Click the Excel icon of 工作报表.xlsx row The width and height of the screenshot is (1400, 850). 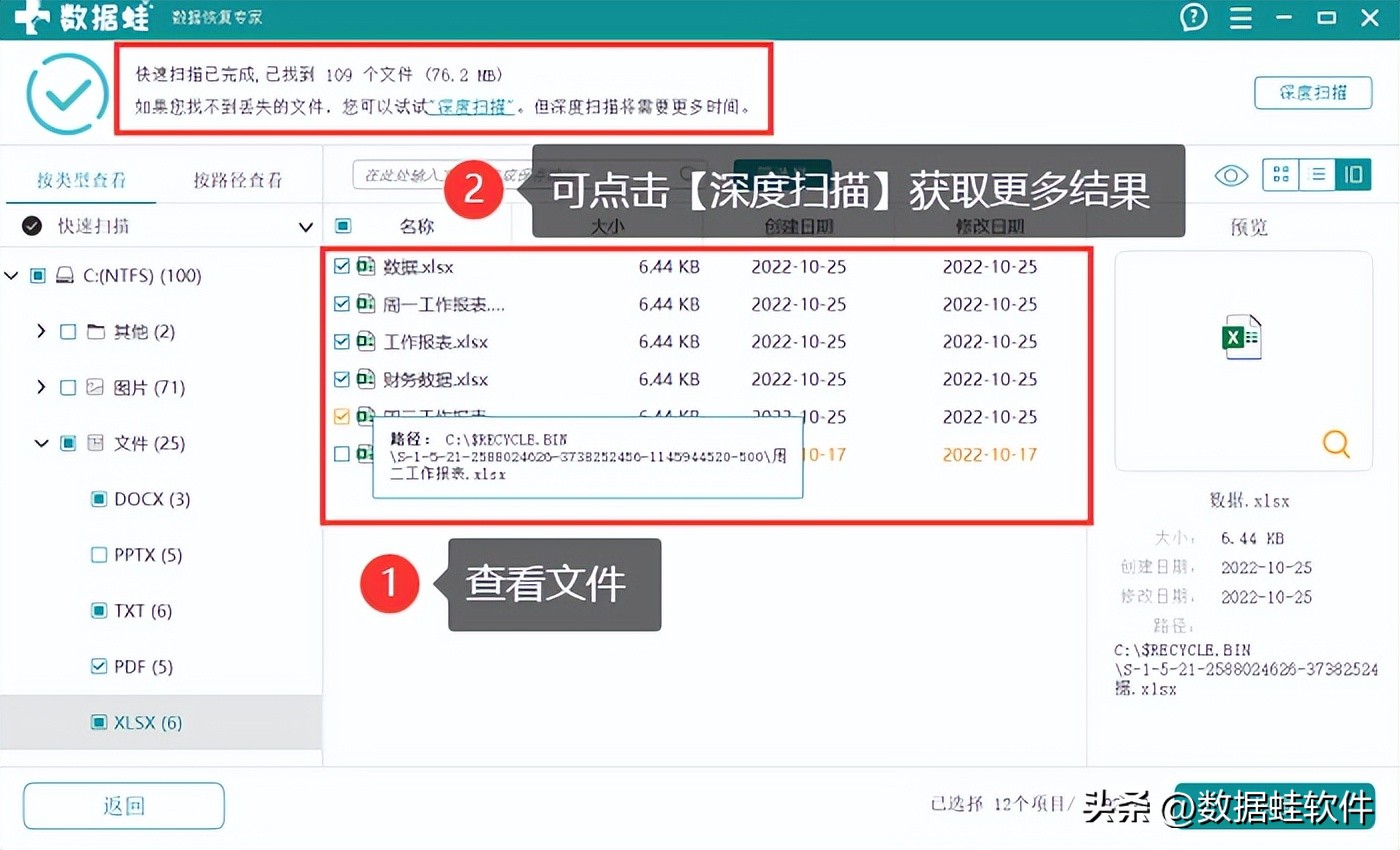[366, 342]
